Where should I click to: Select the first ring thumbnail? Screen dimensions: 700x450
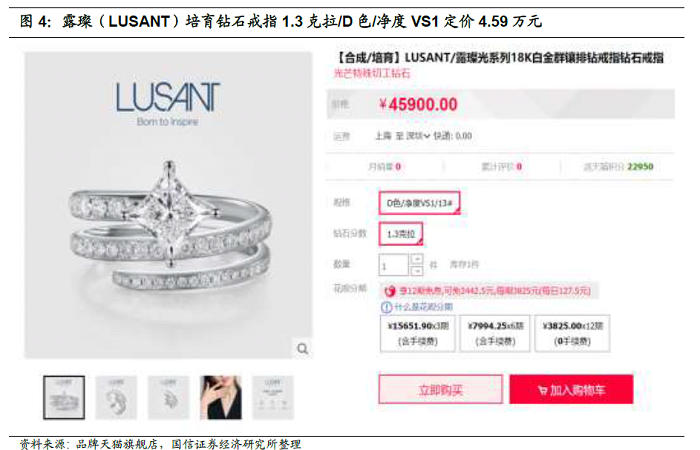click(64, 397)
